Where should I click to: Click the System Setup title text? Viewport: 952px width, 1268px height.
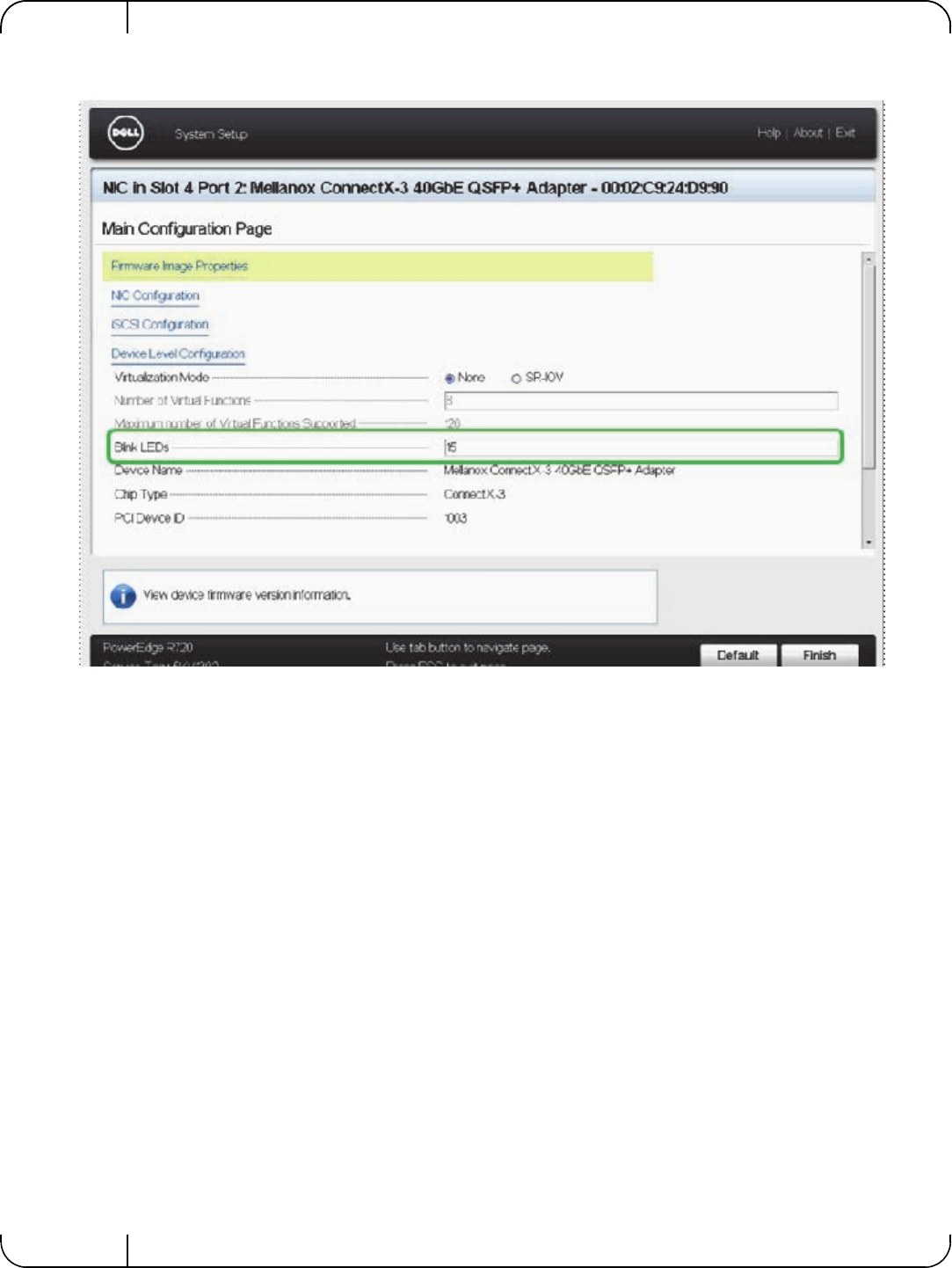click(211, 135)
